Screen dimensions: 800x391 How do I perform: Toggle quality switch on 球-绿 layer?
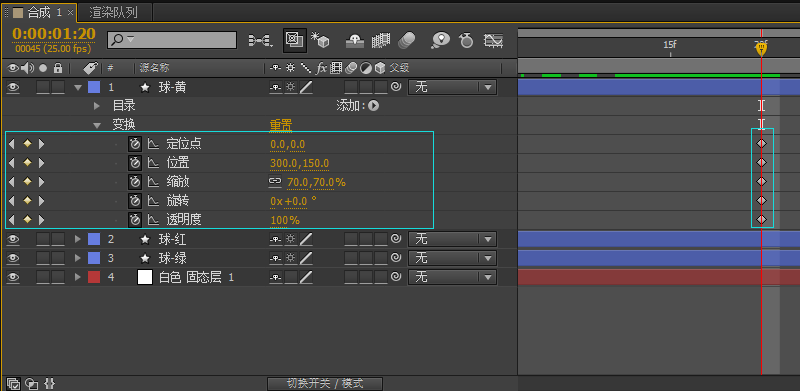(306, 258)
